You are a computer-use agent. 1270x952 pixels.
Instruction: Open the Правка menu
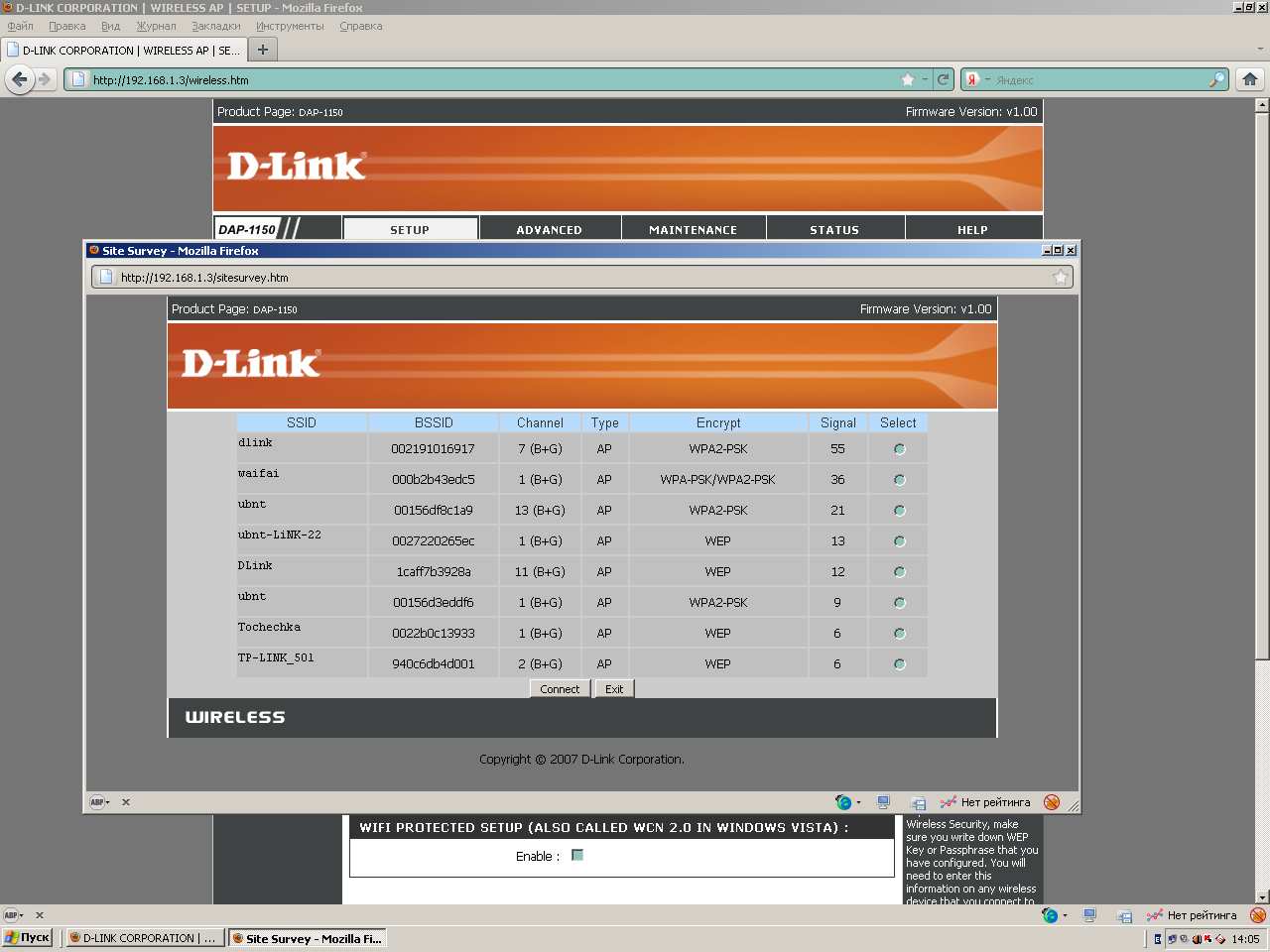(66, 26)
